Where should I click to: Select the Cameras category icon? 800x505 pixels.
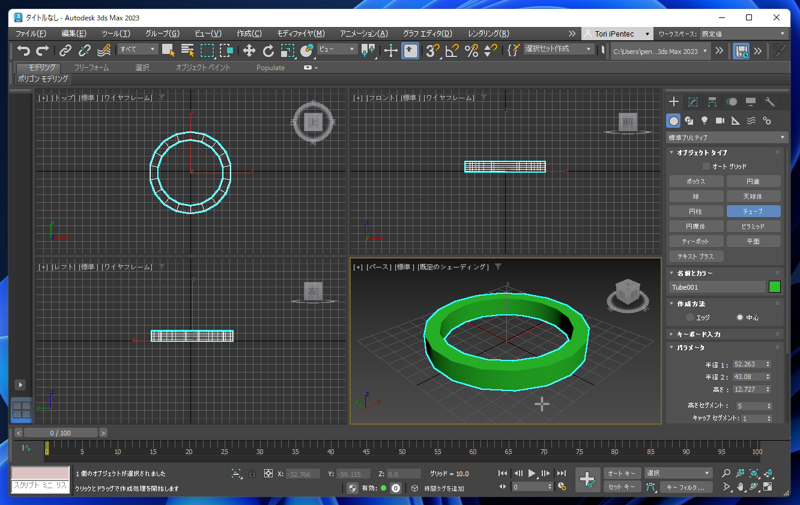click(720, 121)
